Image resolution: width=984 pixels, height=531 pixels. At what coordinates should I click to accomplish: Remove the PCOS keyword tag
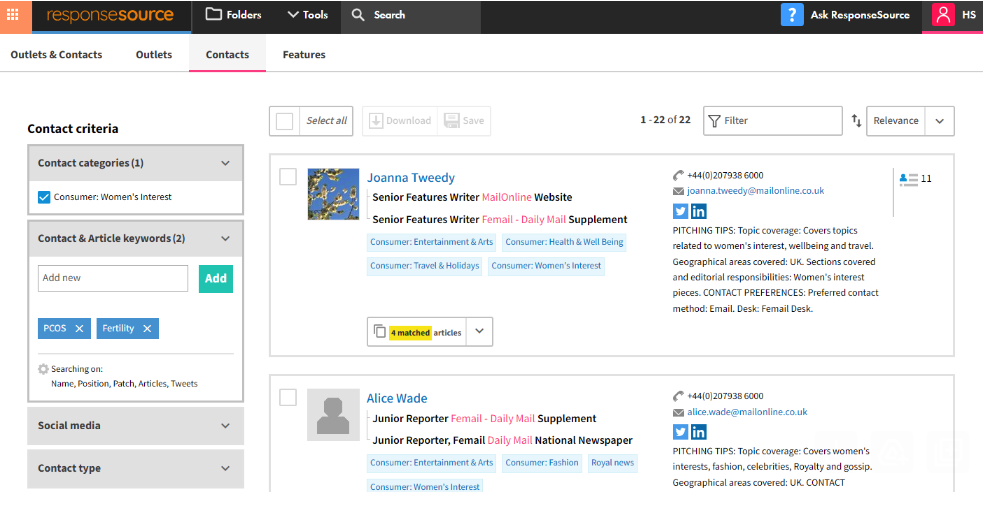[80, 329]
